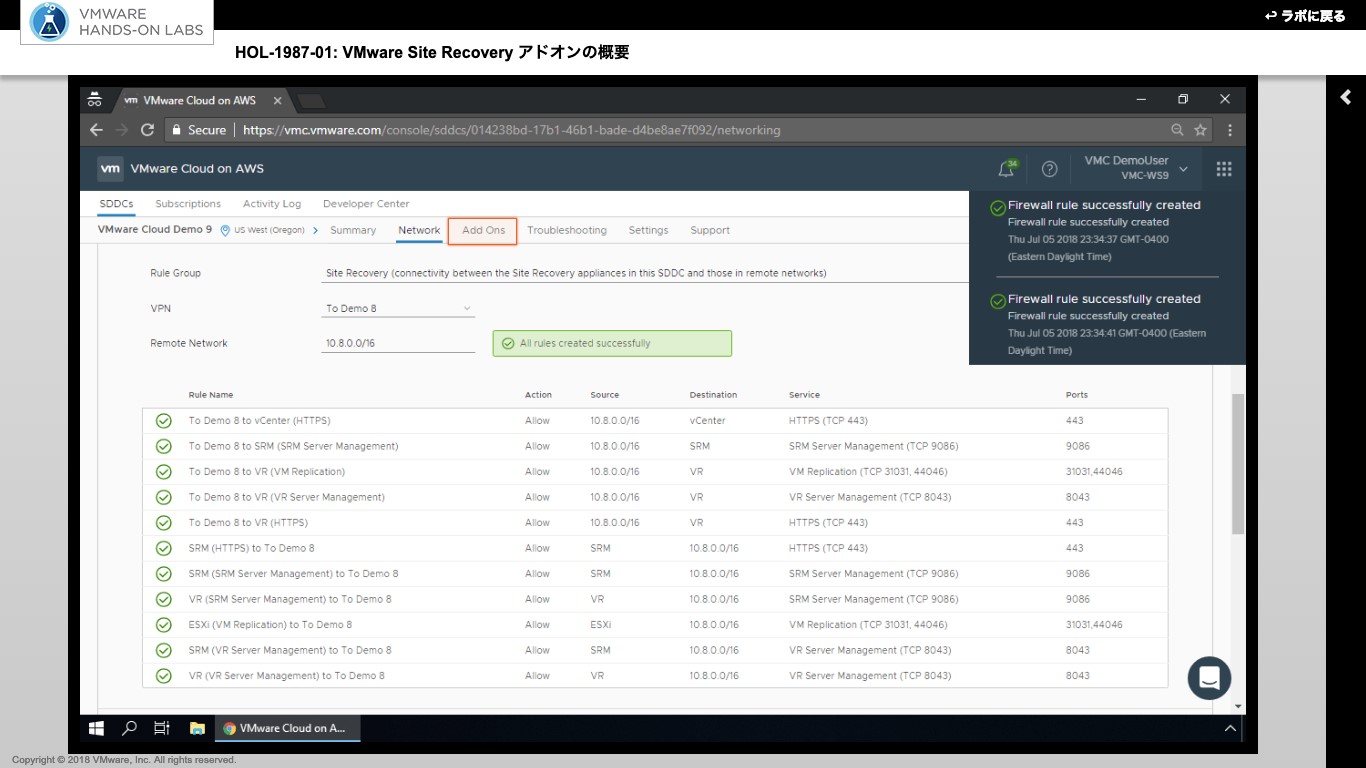Click the Ports column header
The width and height of the screenshot is (1366, 768).
(x=1077, y=395)
